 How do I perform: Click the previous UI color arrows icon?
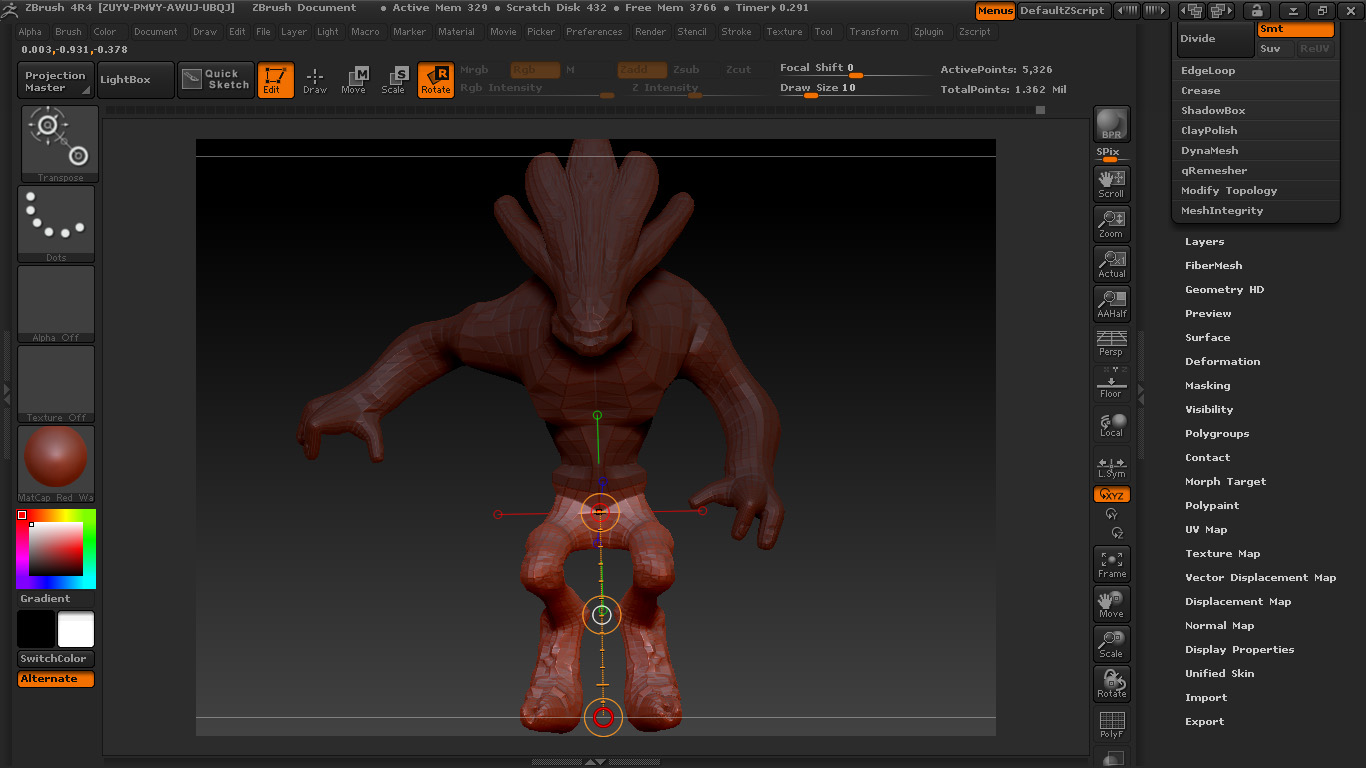[1126, 11]
